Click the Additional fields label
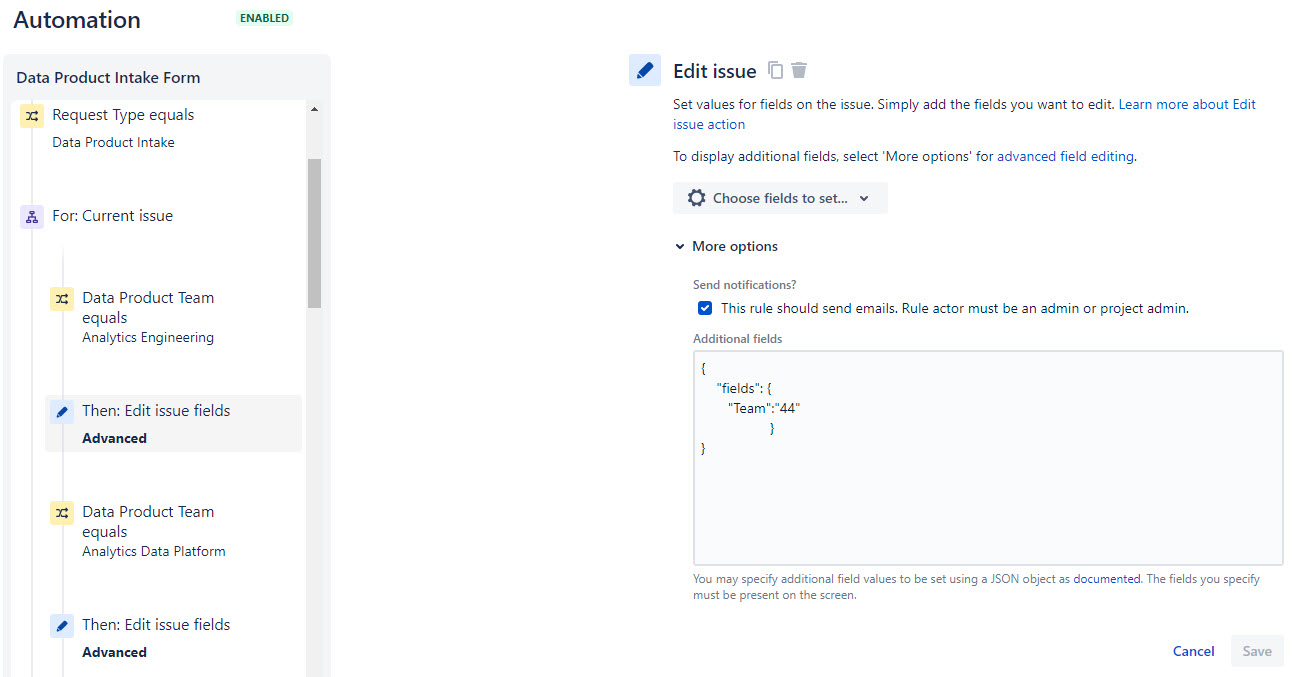The height and width of the screenshot is (677, 1304). pos(738,339)
